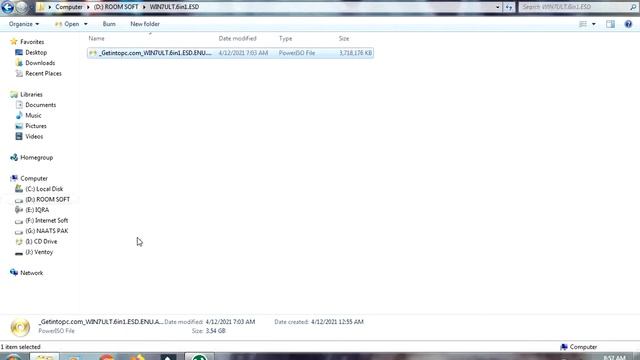Click the folder icon in the address bar
The height and width of the screenshot is (360, 640).
40,7
